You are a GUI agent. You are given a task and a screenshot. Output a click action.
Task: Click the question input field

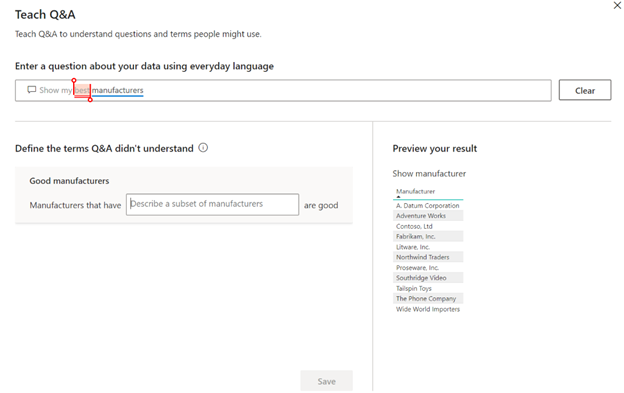(x=283, y=90)
